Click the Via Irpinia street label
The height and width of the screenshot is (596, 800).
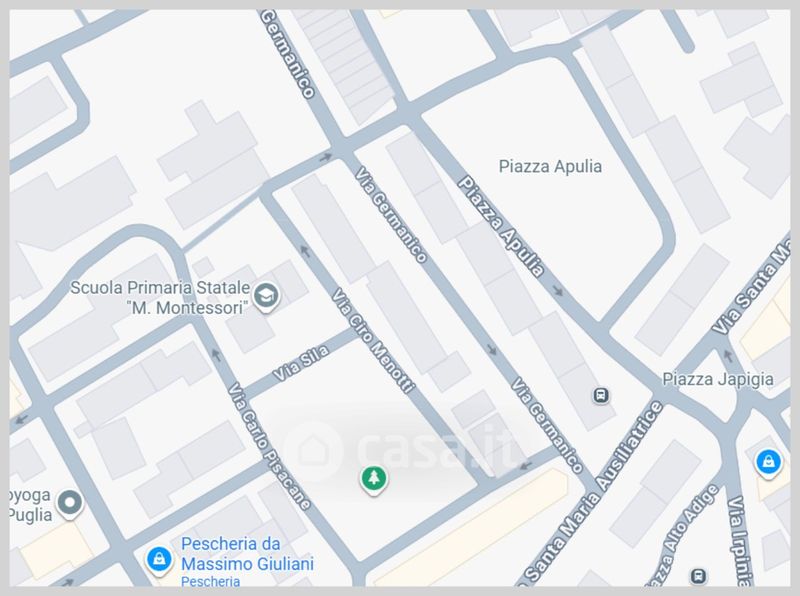coord(739,541)
